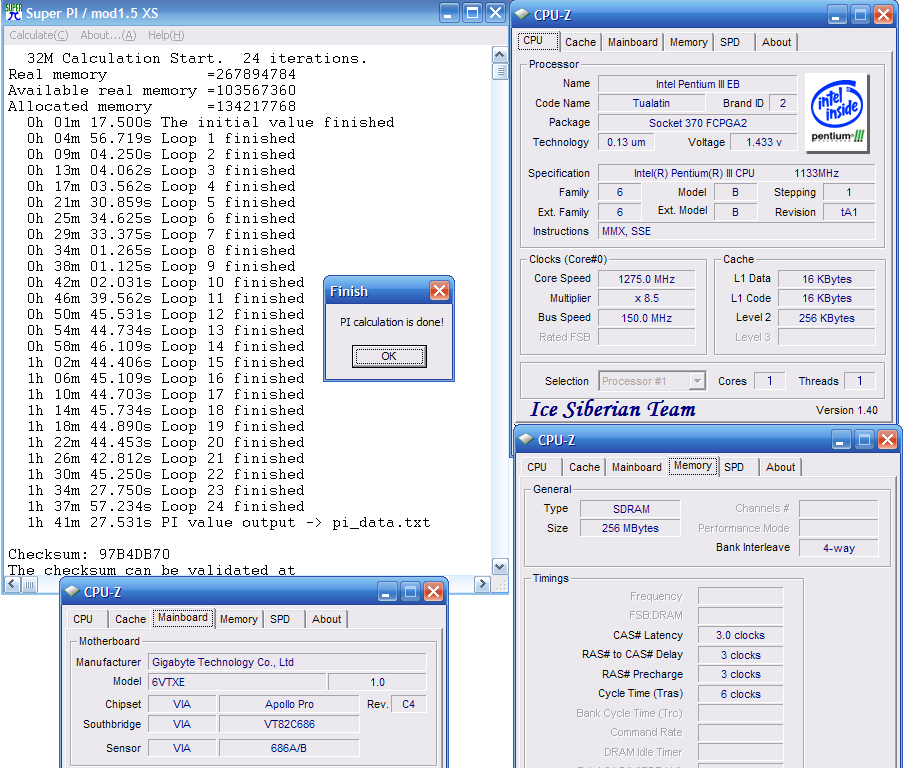Click the Core Speed 1275.0 MHz value
903x768 pixels.
646,279
